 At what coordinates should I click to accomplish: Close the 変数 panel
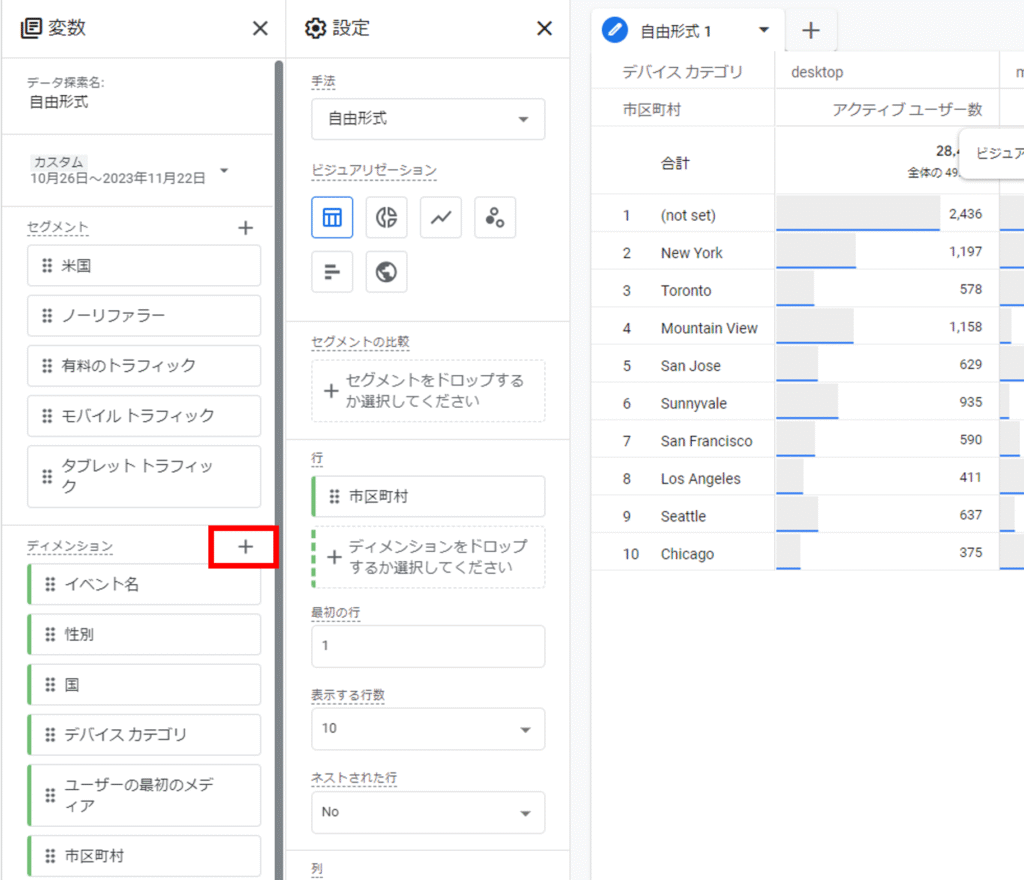260,28
